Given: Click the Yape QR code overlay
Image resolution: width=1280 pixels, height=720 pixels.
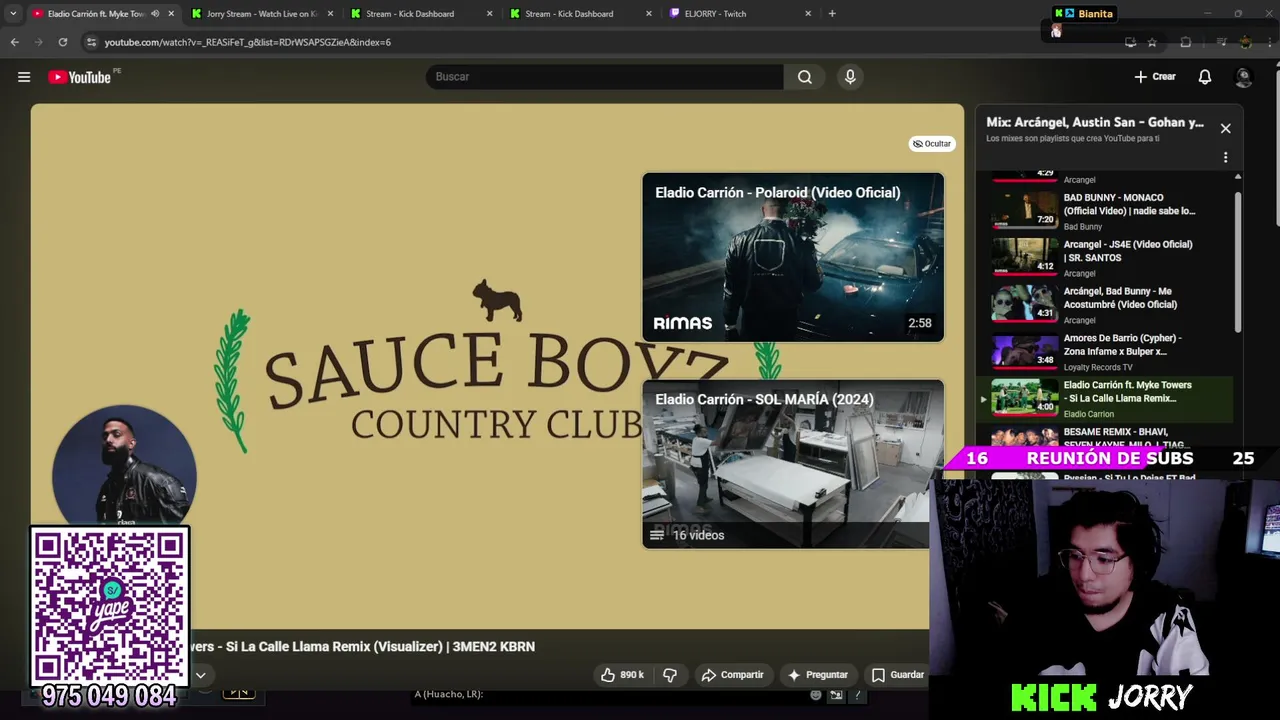Looking at the screenshot, I should (109, 607).
